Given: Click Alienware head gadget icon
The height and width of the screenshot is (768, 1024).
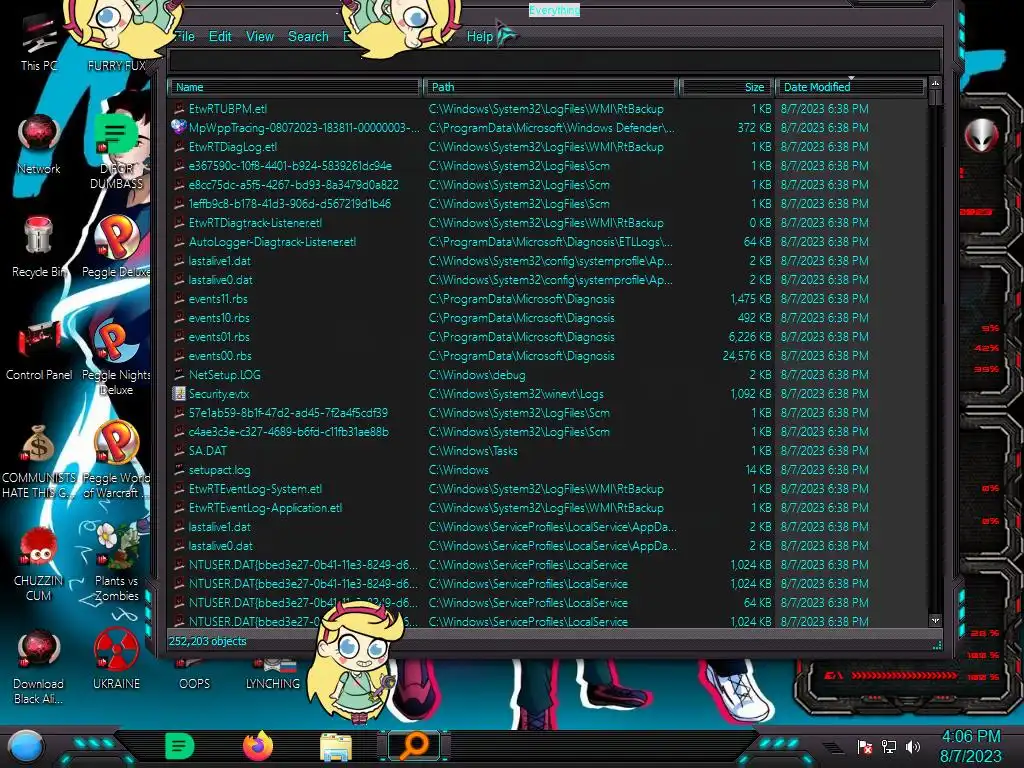Looking at the screenshot, I should point(981,135).
